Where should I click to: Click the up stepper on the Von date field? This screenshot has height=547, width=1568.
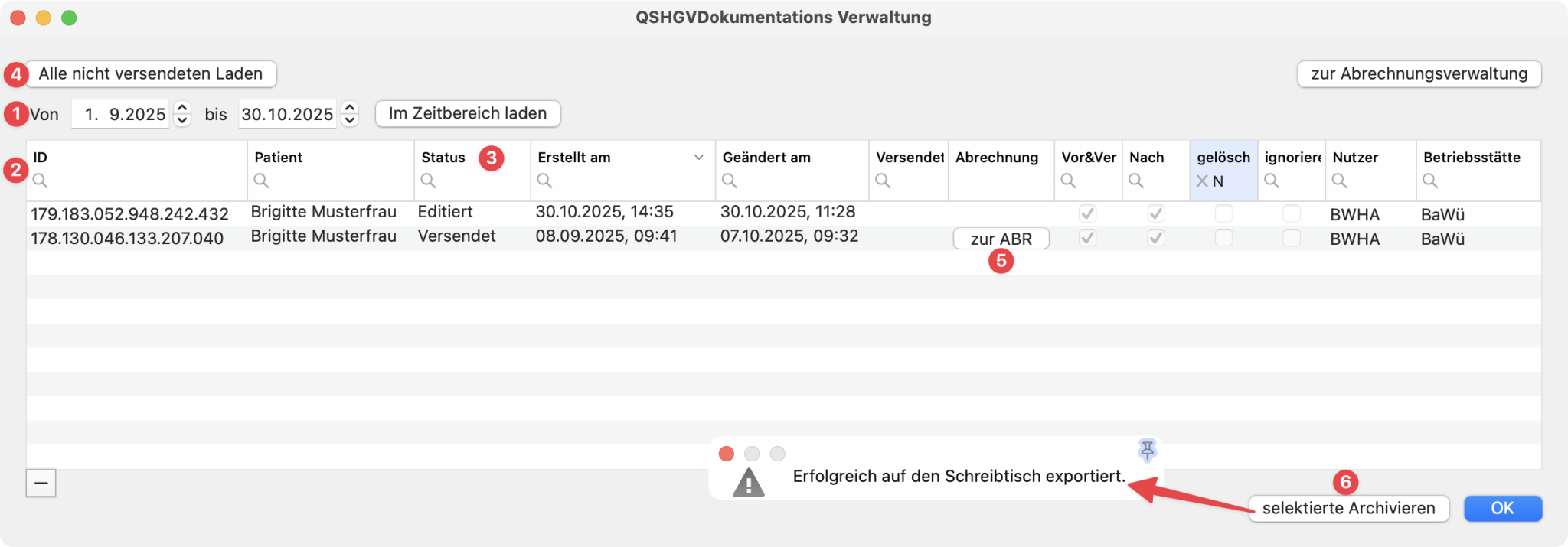182,108
